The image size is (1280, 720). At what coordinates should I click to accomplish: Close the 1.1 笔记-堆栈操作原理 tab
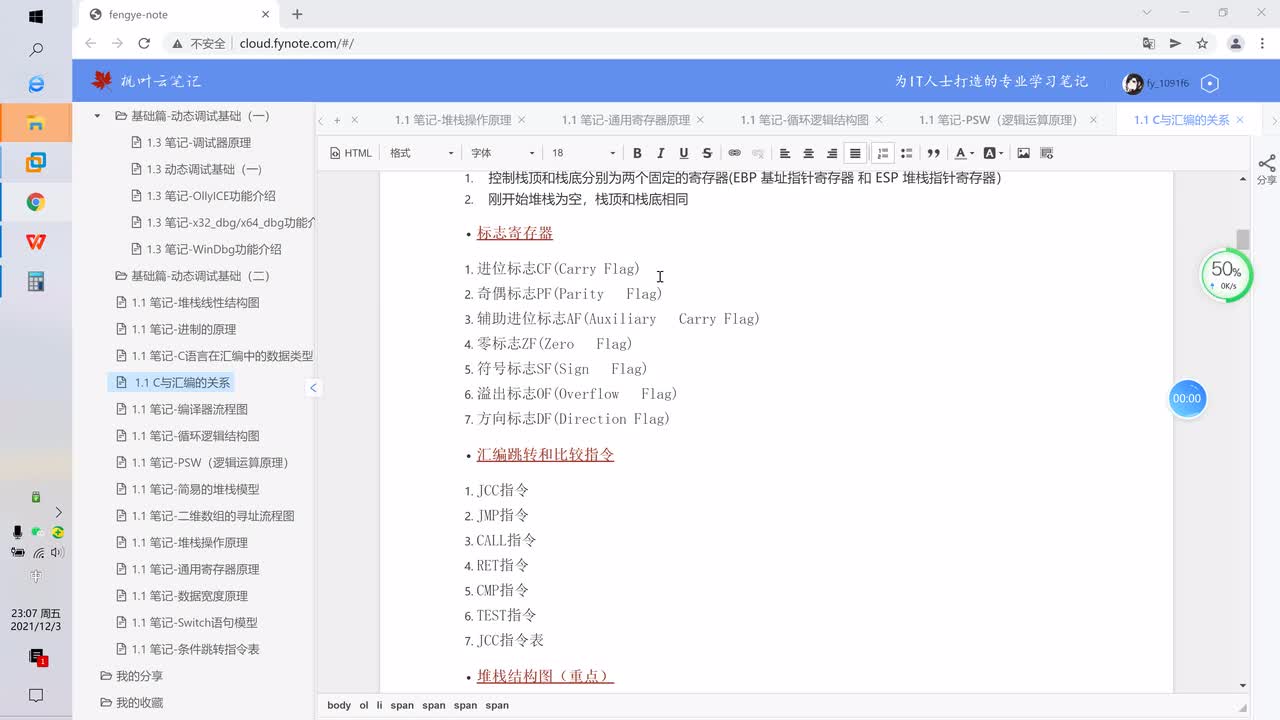(x=521, y=120)
